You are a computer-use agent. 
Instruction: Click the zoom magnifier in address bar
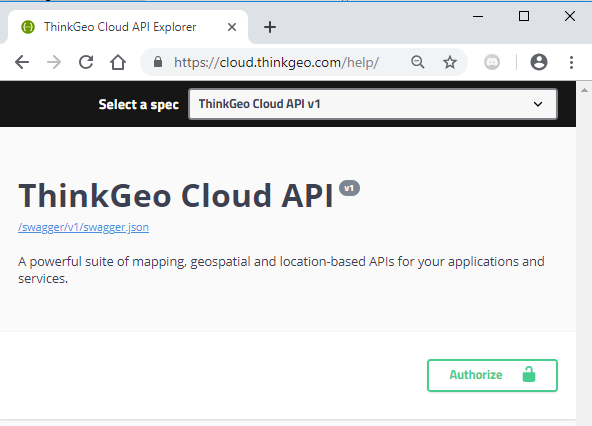point(418,62)
